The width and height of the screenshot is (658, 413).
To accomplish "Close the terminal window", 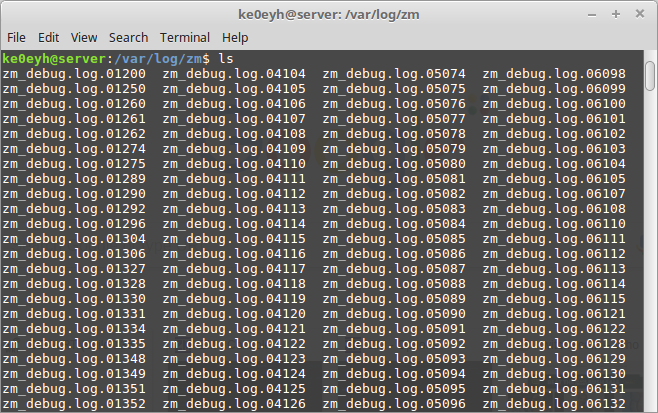I will click(640, 14).
